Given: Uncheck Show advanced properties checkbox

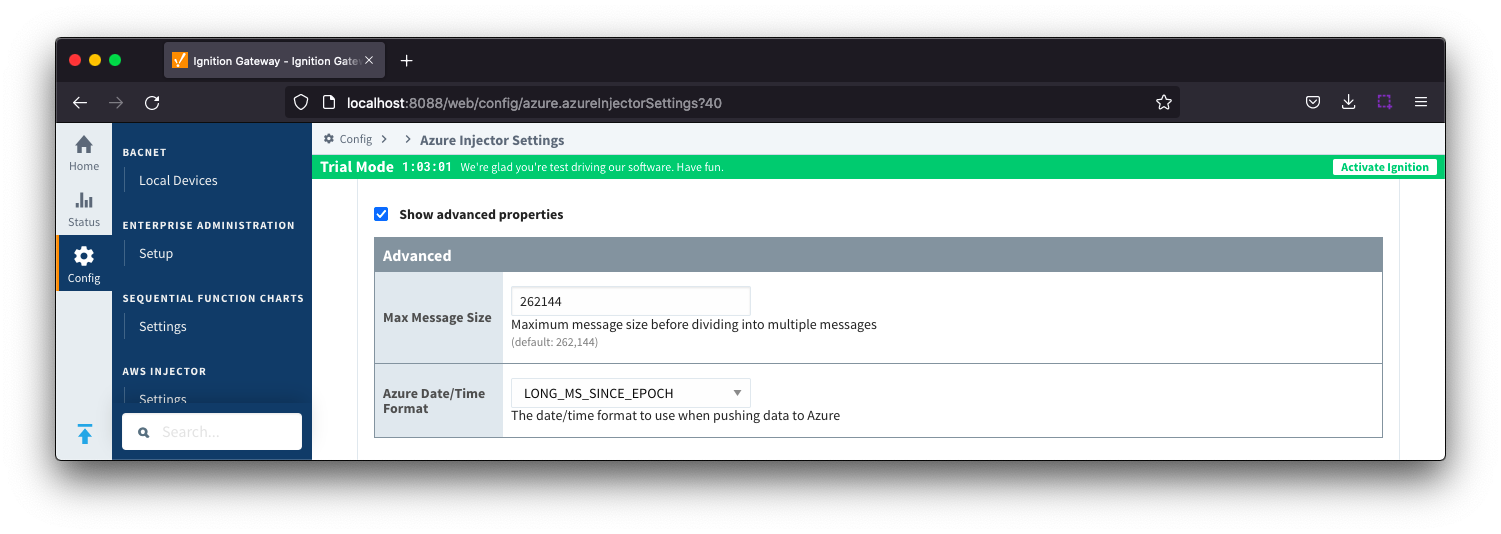Looking at the screenshot, I should [x=381, y=214].
